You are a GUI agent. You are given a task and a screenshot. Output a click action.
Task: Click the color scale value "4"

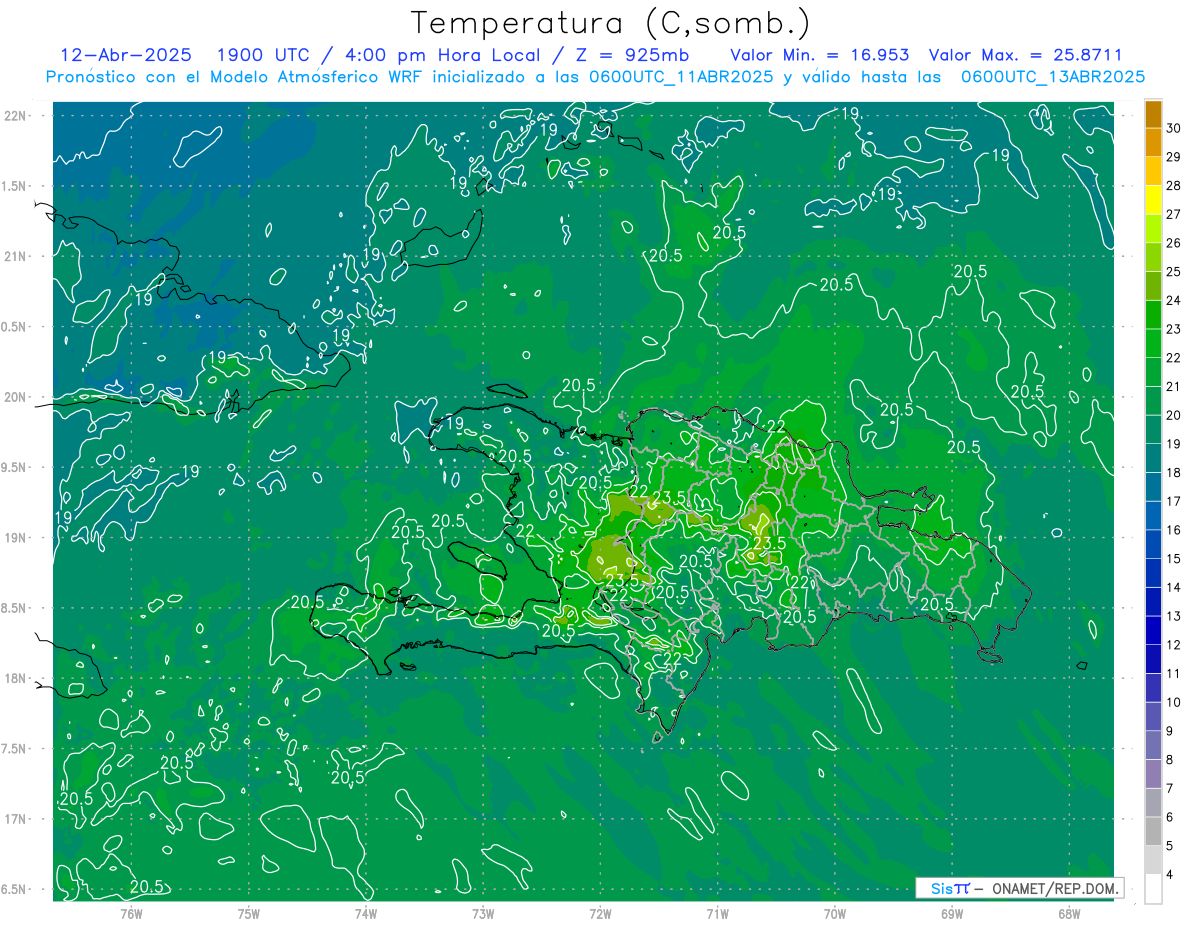tap(1171, 875)
